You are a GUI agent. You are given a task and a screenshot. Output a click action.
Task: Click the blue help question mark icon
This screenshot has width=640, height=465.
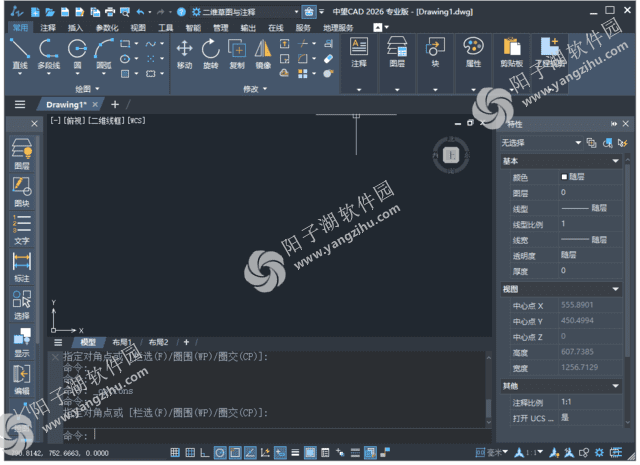pyautogui.click(x=181, y=12)
